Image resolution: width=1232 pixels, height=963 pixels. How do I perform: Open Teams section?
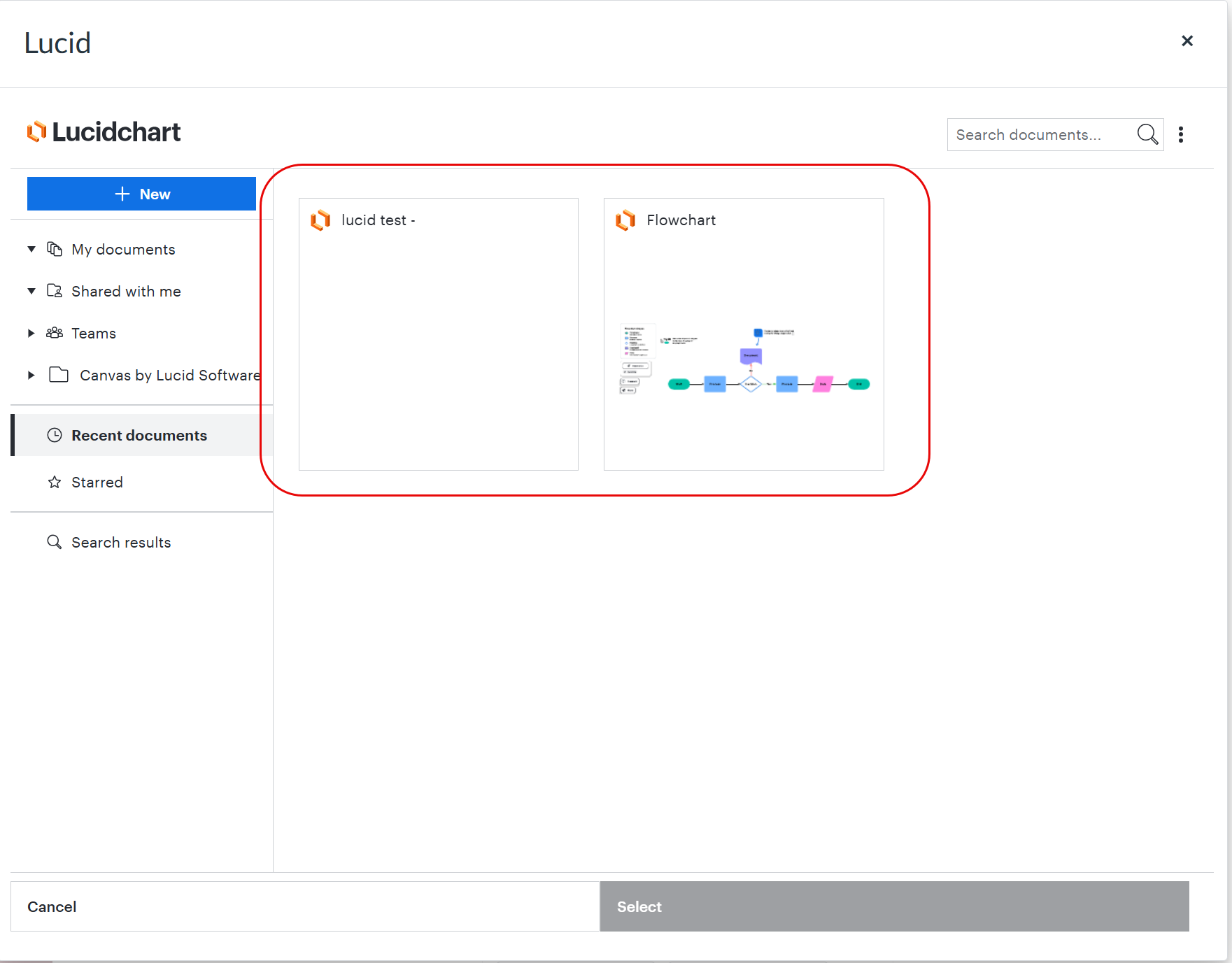pos(94,334)
